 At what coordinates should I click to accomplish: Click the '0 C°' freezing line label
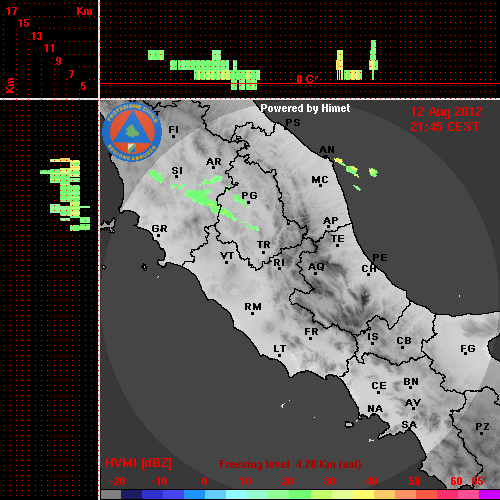point(307,79)
